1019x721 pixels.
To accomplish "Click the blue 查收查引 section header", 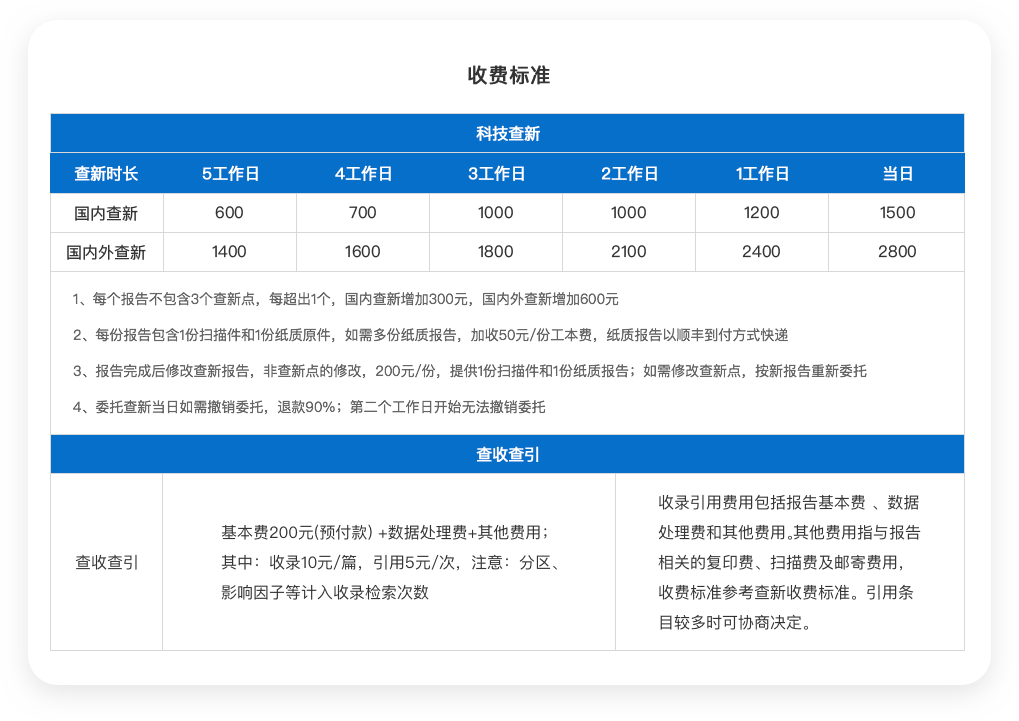I will (508, 454).
